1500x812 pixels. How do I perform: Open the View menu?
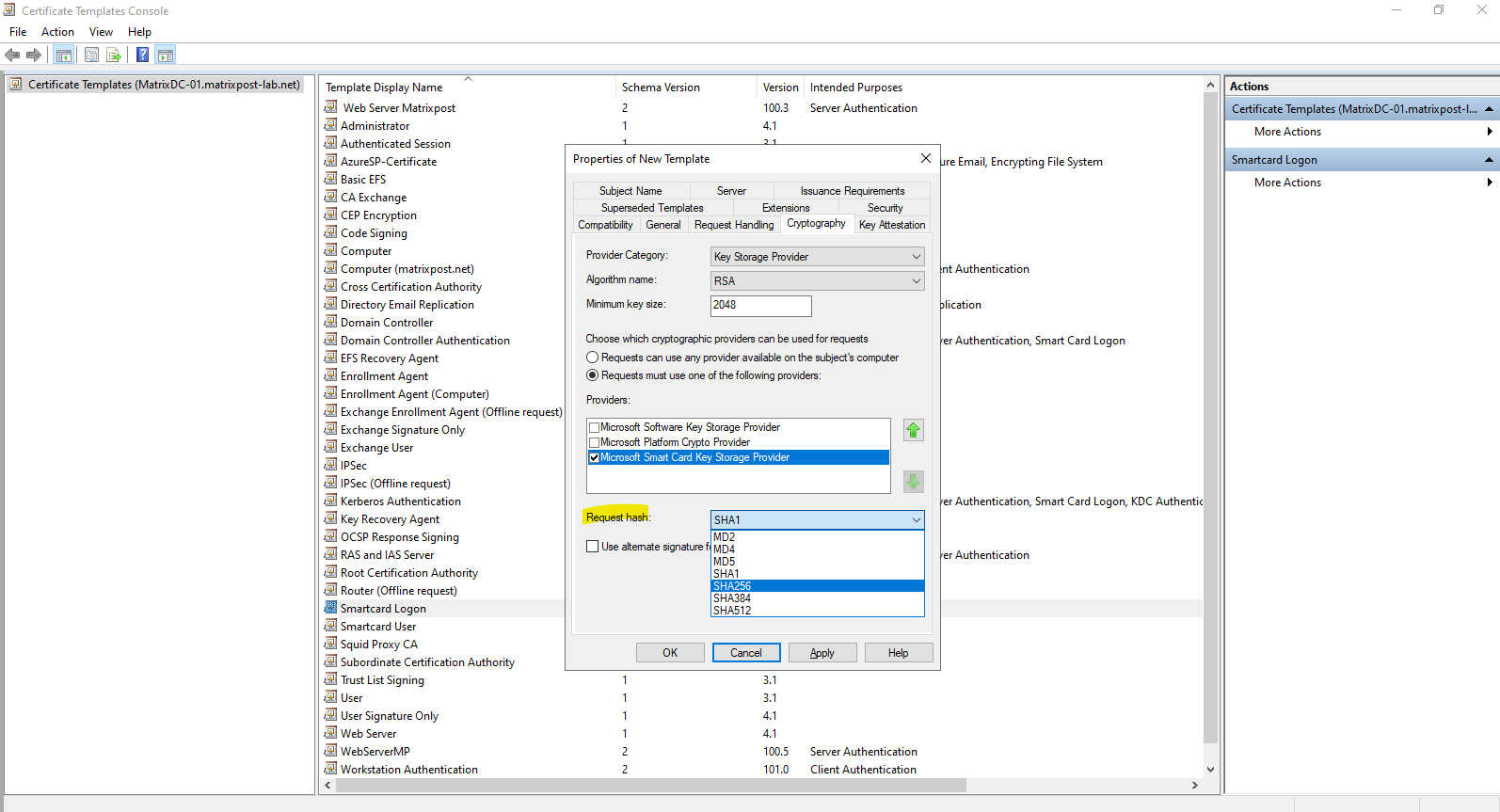(x=101, y=32)
